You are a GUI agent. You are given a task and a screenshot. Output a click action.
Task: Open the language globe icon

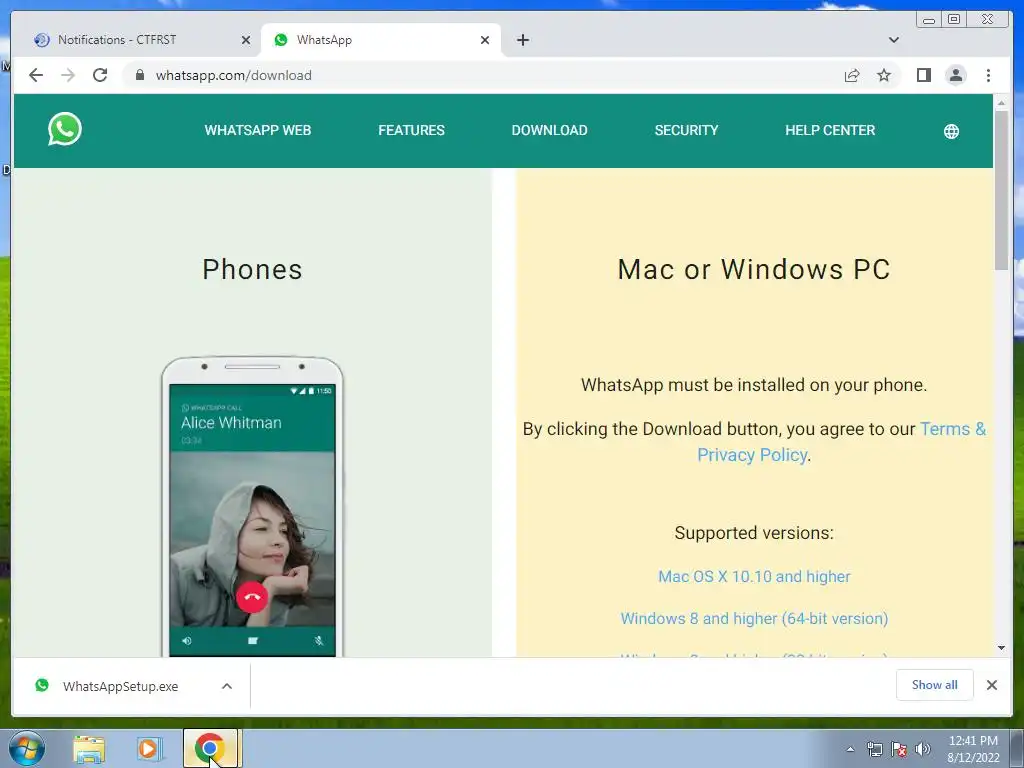[952, 131]
